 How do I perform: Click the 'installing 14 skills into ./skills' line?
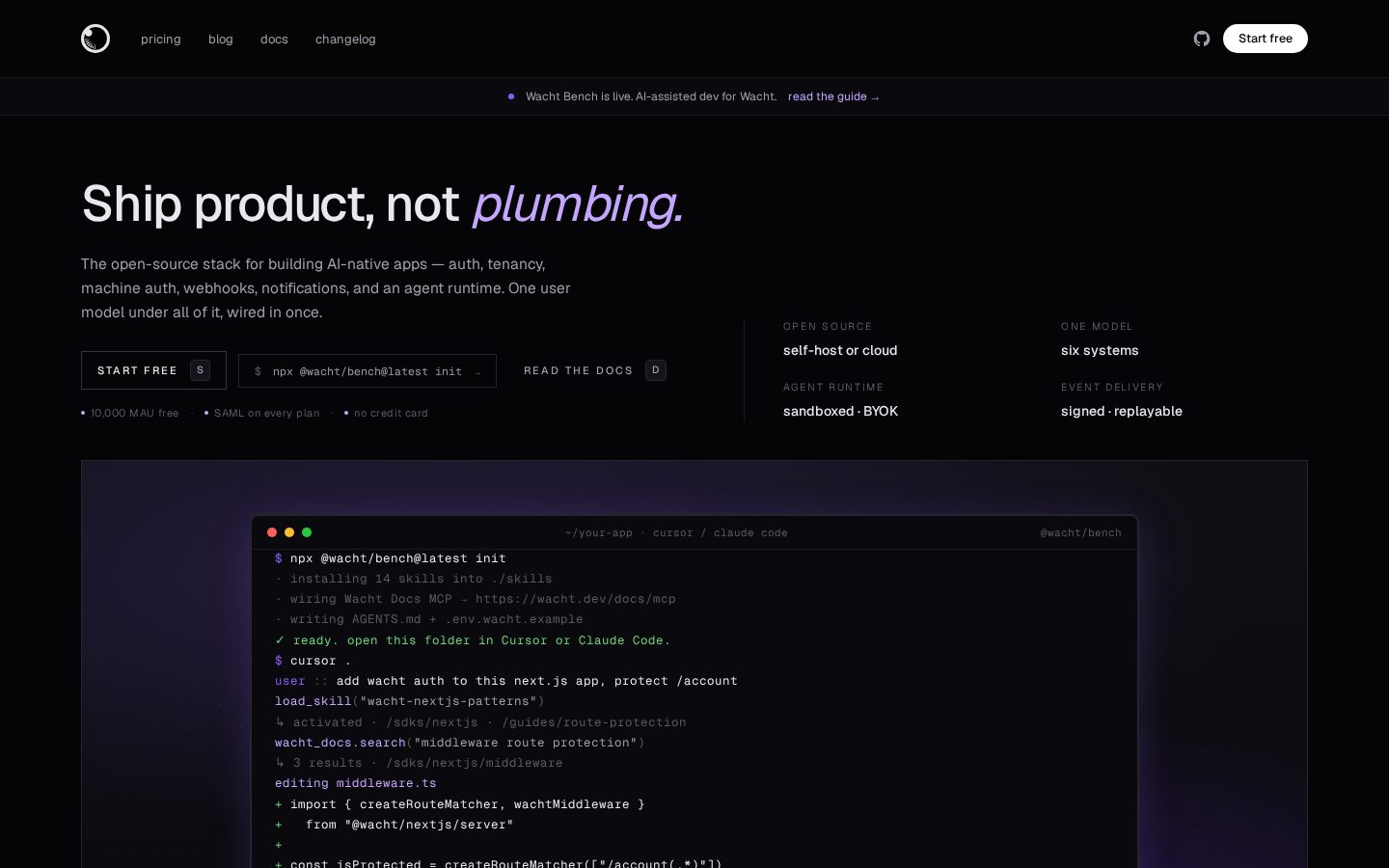tap(414, 579)
